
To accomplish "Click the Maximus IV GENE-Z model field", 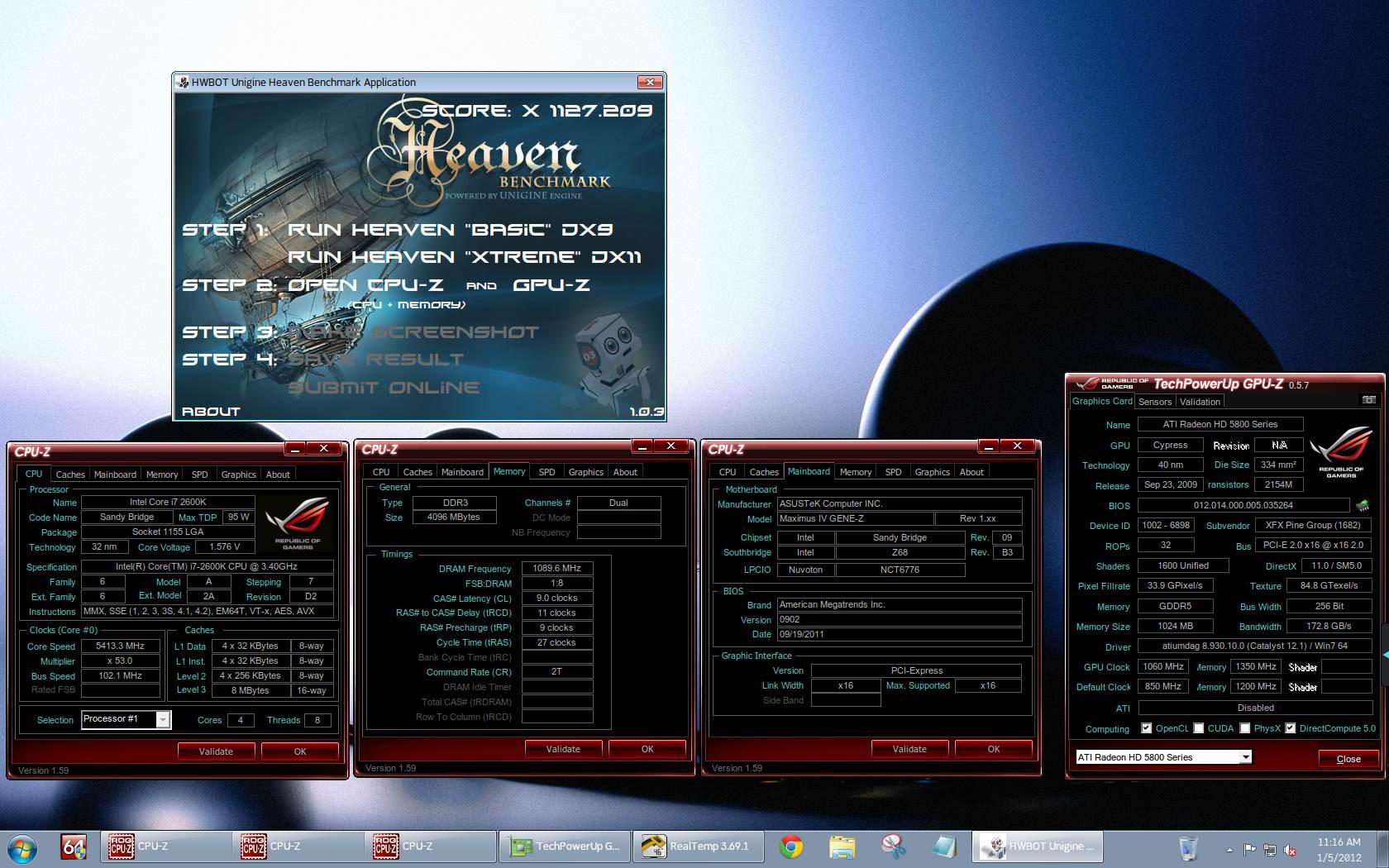I will click(x=855, y=519).
